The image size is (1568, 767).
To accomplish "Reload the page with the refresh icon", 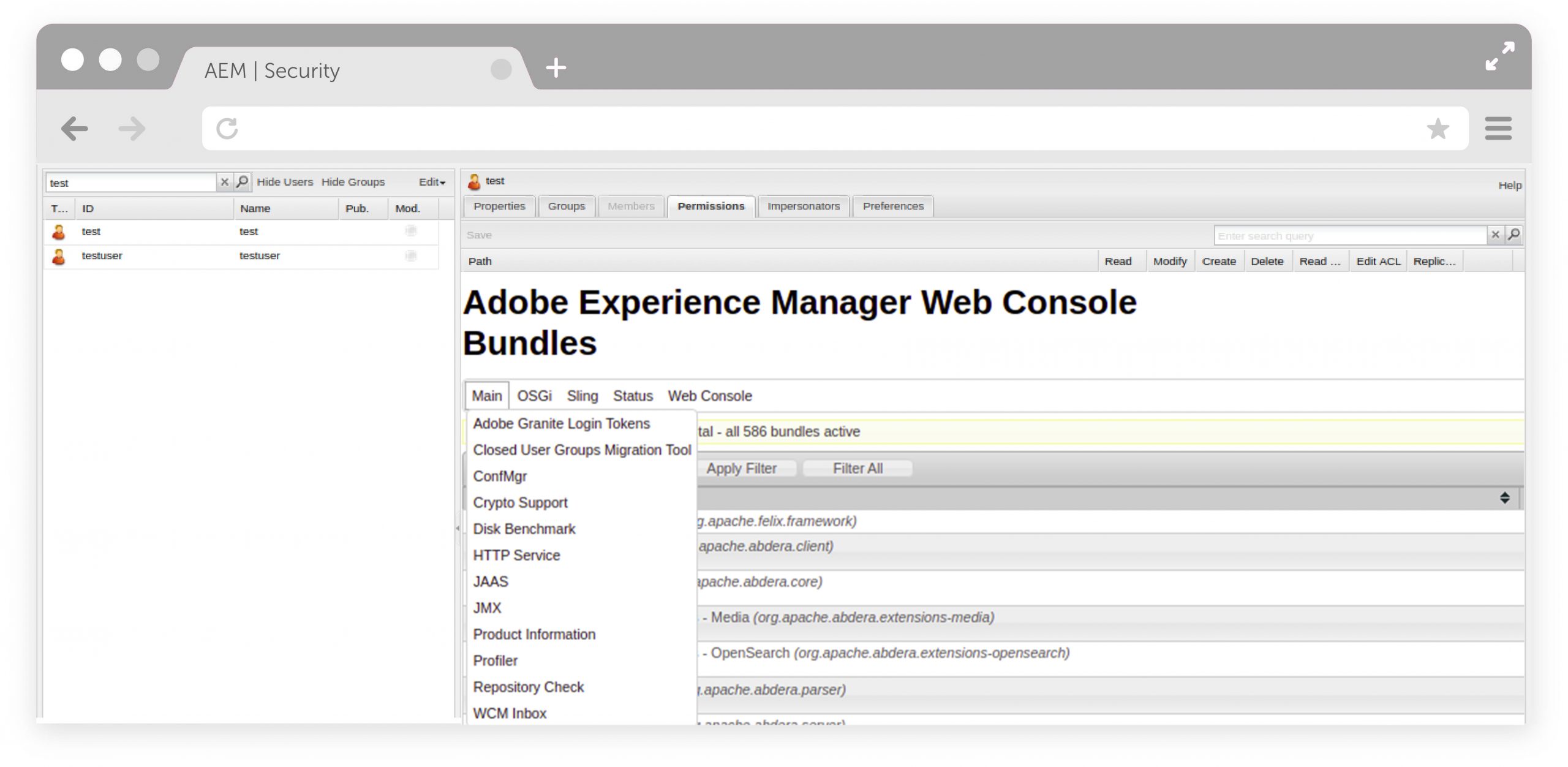I will tap(227, 129).
